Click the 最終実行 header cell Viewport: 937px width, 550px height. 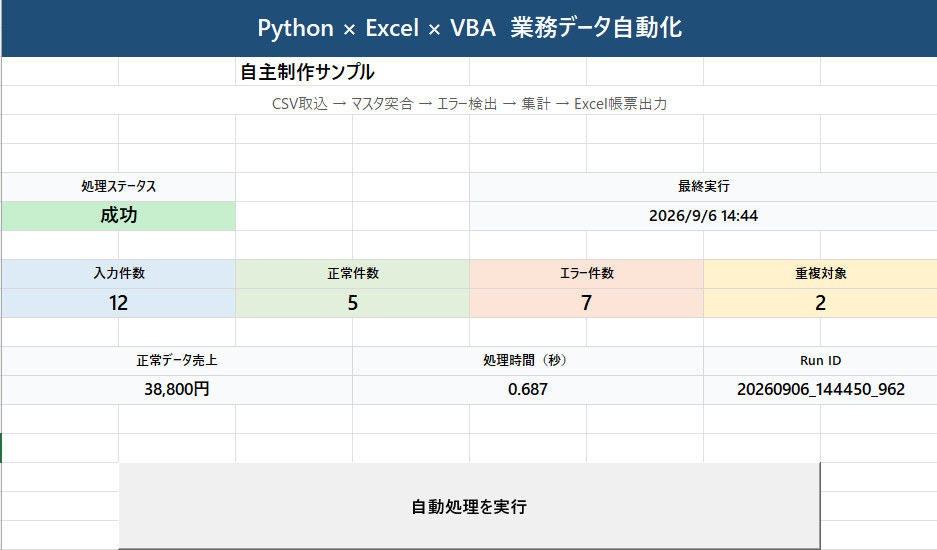point(703,187)
